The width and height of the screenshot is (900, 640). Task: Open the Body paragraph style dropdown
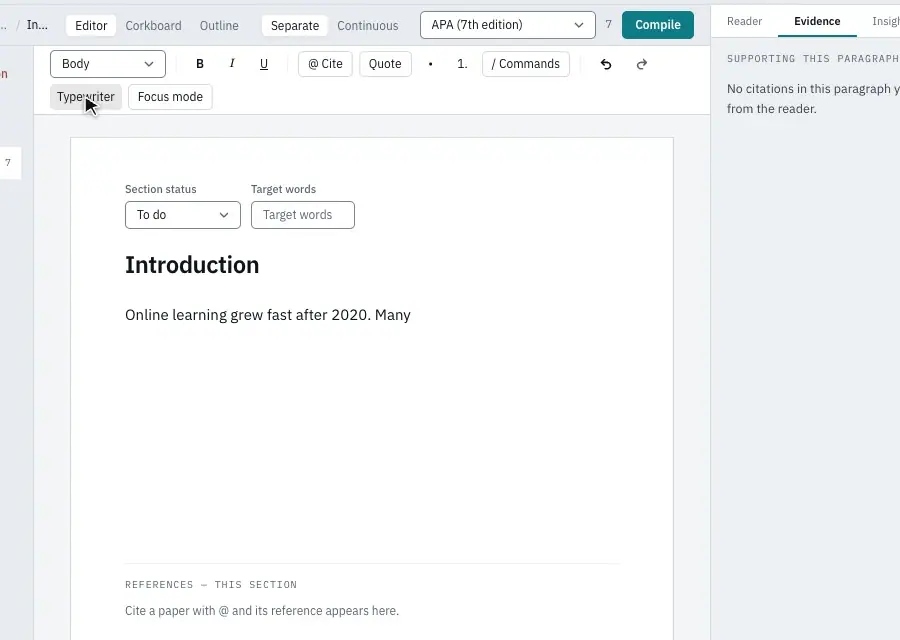(108, 64)
